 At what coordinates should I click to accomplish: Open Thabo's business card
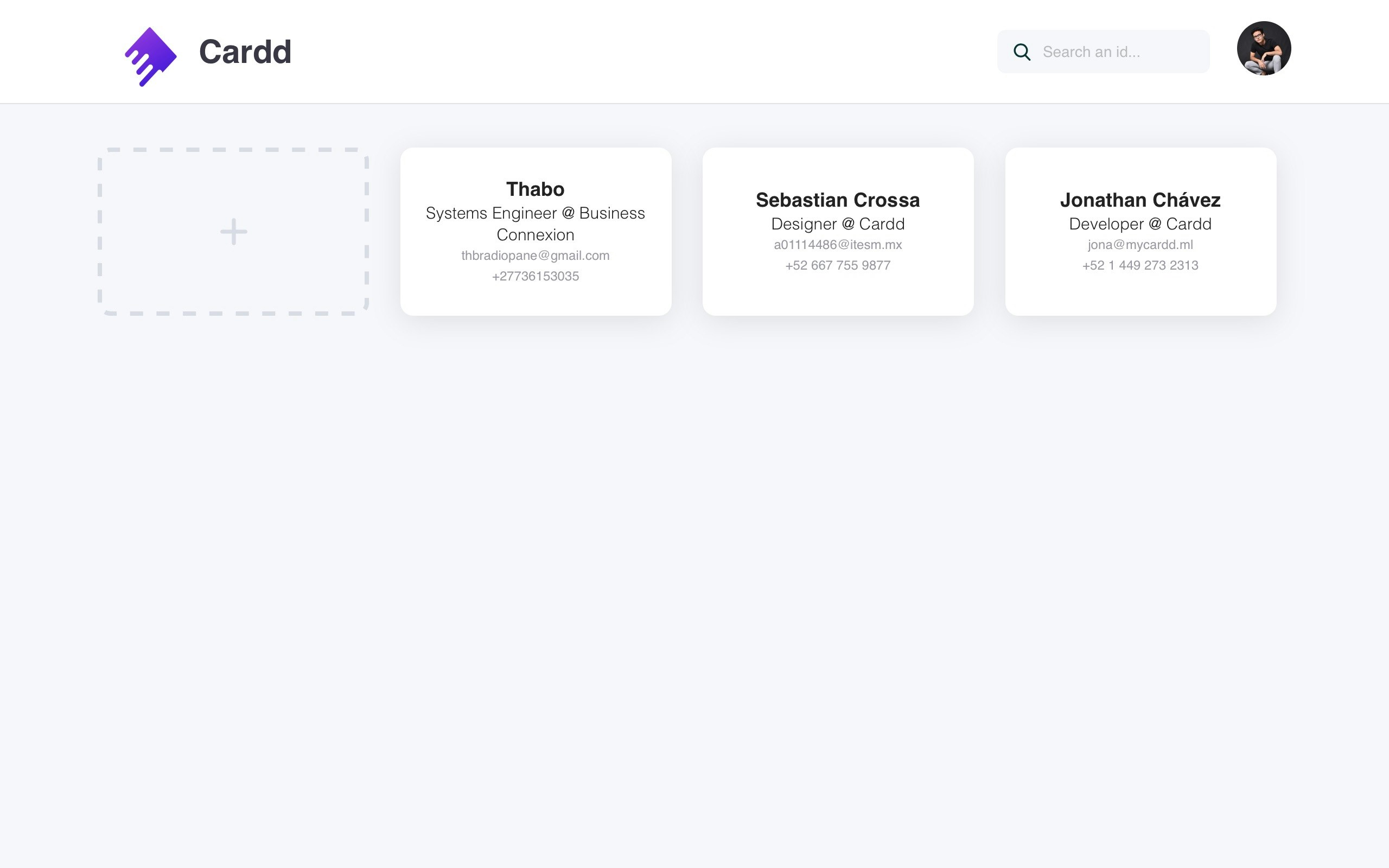(x=536, y=299)
